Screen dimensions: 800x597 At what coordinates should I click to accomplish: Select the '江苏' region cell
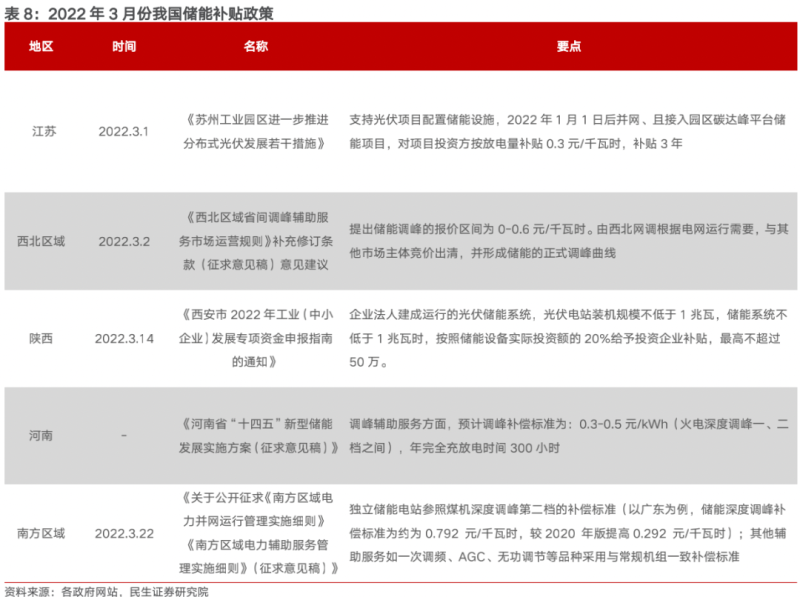coord(42,131)
